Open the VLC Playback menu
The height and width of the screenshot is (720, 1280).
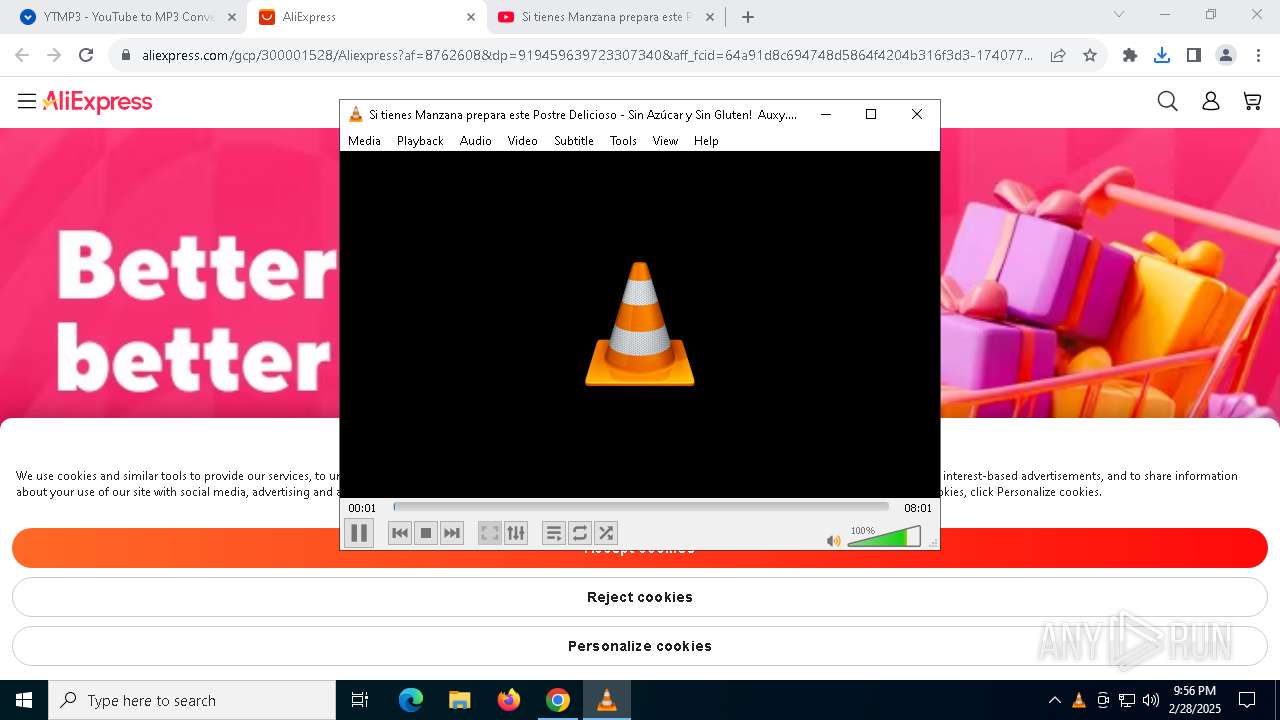click(x=420, y=141)
